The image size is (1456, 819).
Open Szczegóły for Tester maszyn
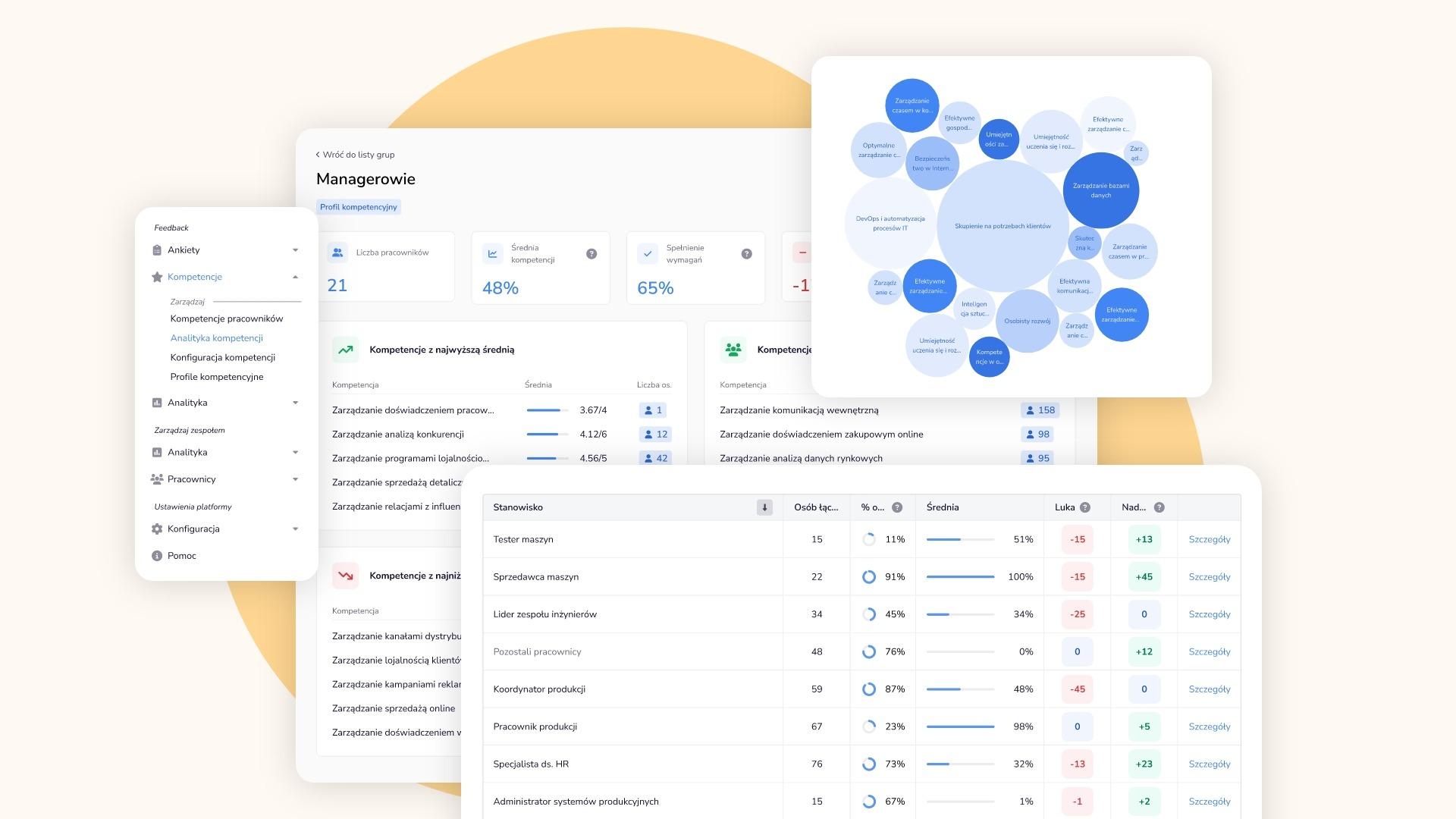pos(1210,540)
